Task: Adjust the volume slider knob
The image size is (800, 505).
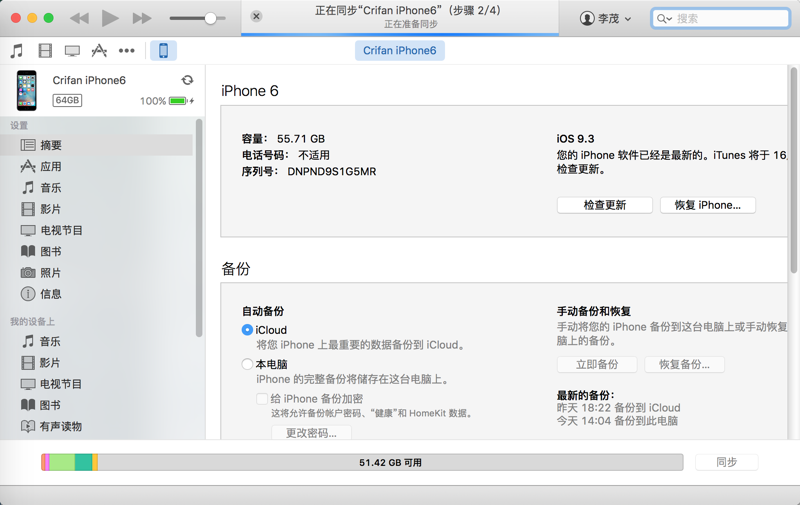Action: pyautogui.click(x=210, y=18)
